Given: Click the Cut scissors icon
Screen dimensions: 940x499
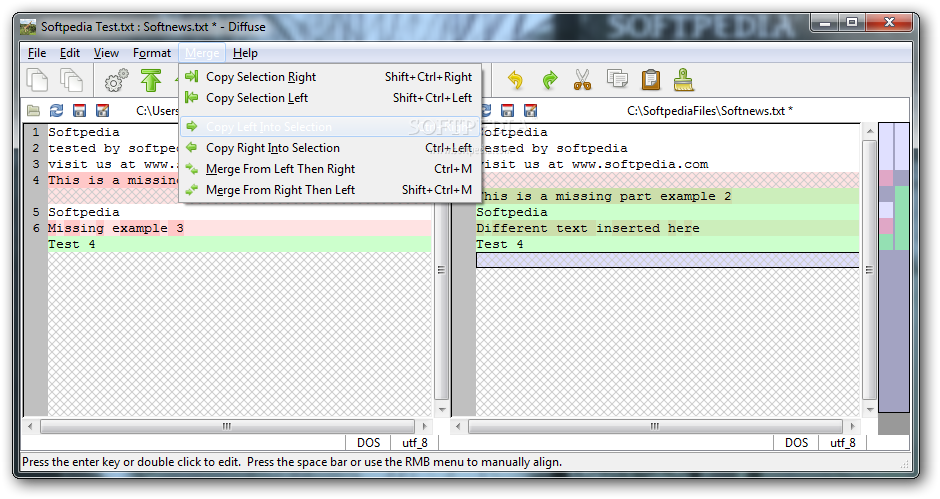Looking at the screenshot, I should (583, 80).
